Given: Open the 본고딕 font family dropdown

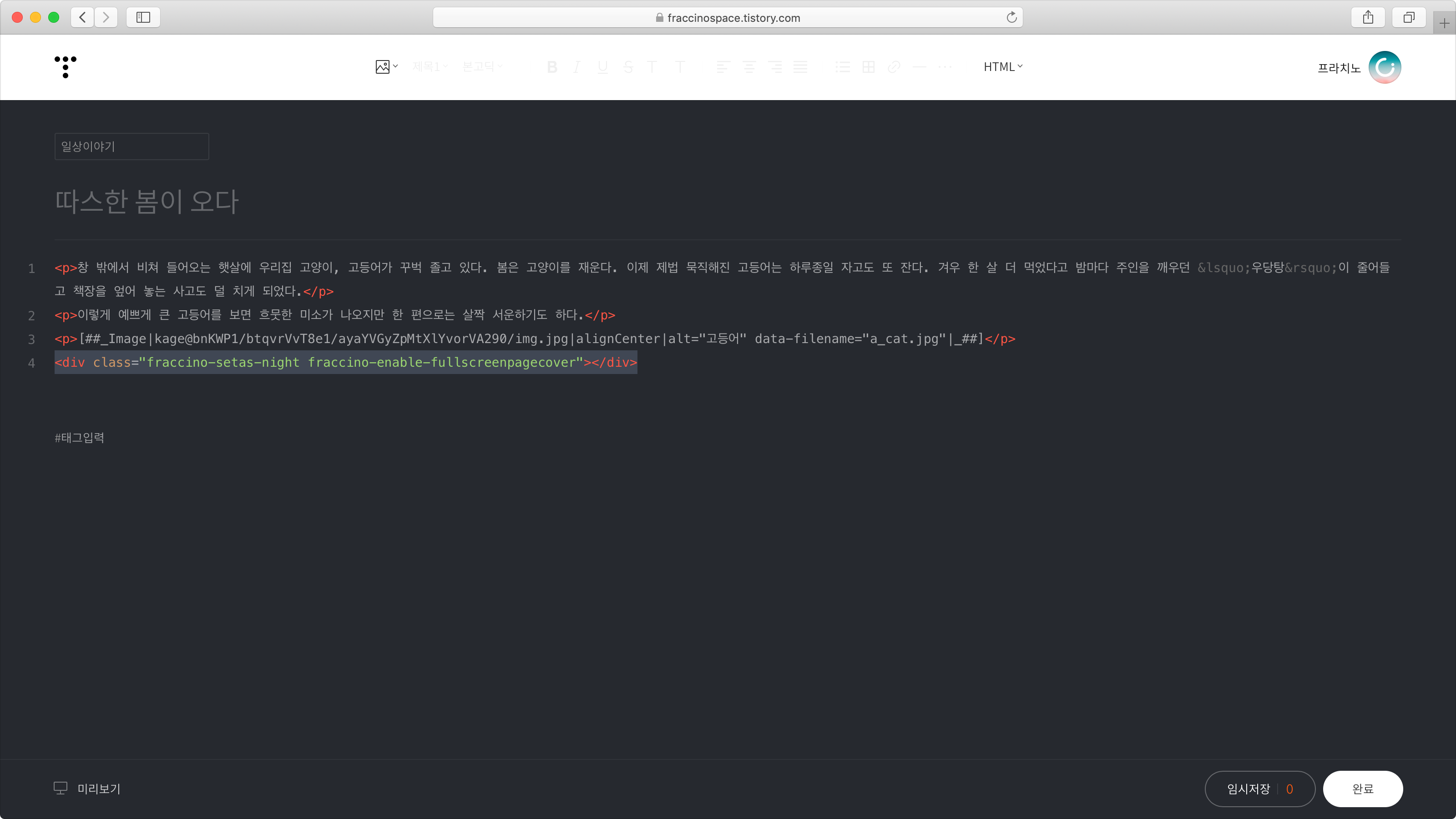Looking at the screenshot, I should click(481, 67).
